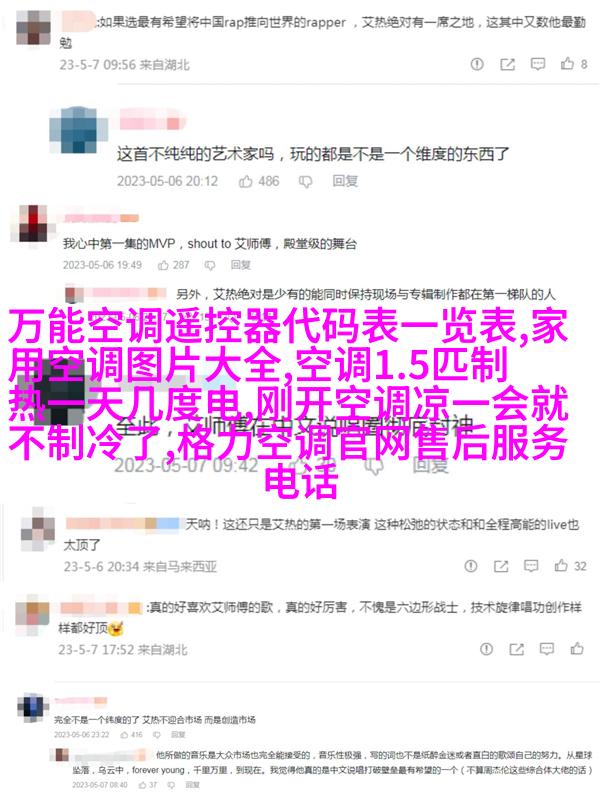Open the blue pixelated avatar's profile
The image size is (600, 797).
click(78, 130)
